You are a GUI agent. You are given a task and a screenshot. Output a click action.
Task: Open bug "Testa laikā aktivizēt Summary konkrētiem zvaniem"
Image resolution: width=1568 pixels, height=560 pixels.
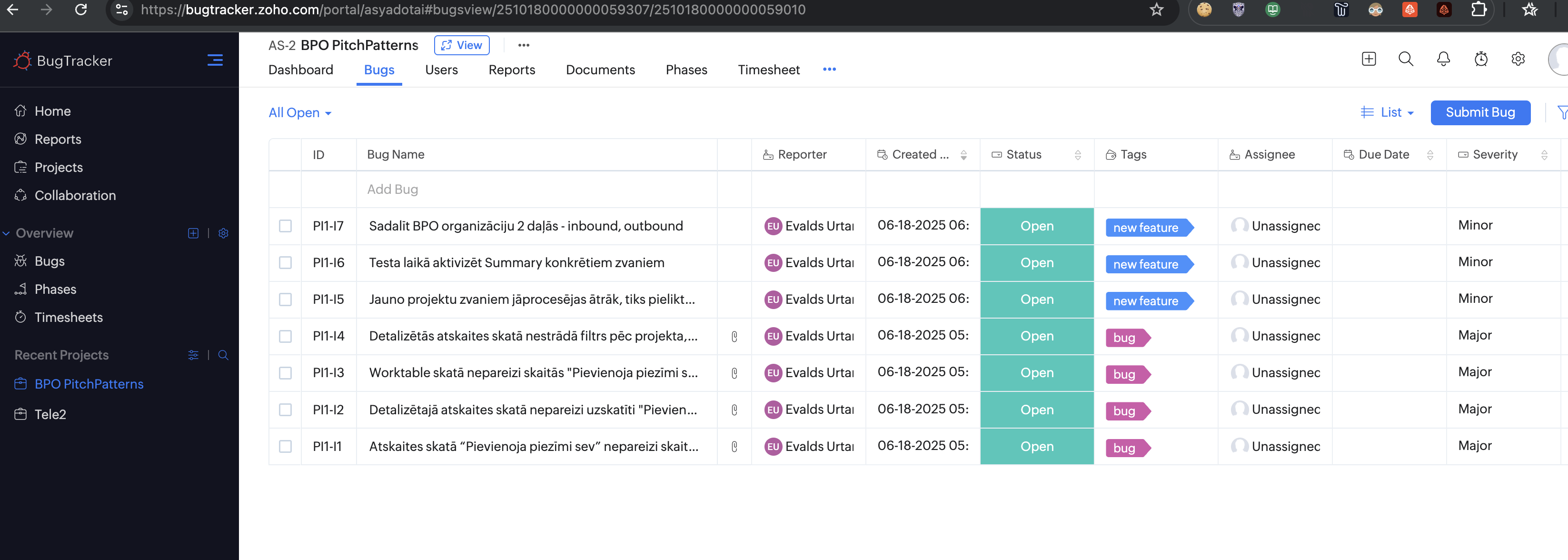516,263
